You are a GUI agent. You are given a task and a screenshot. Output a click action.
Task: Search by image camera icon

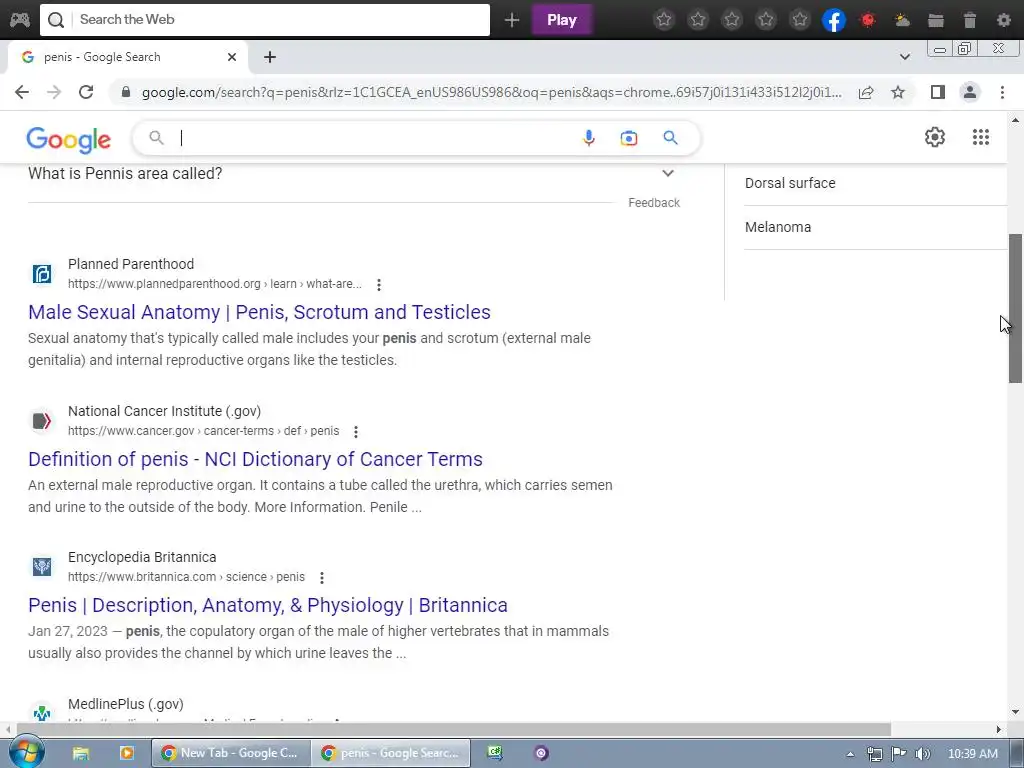(629, 138)
